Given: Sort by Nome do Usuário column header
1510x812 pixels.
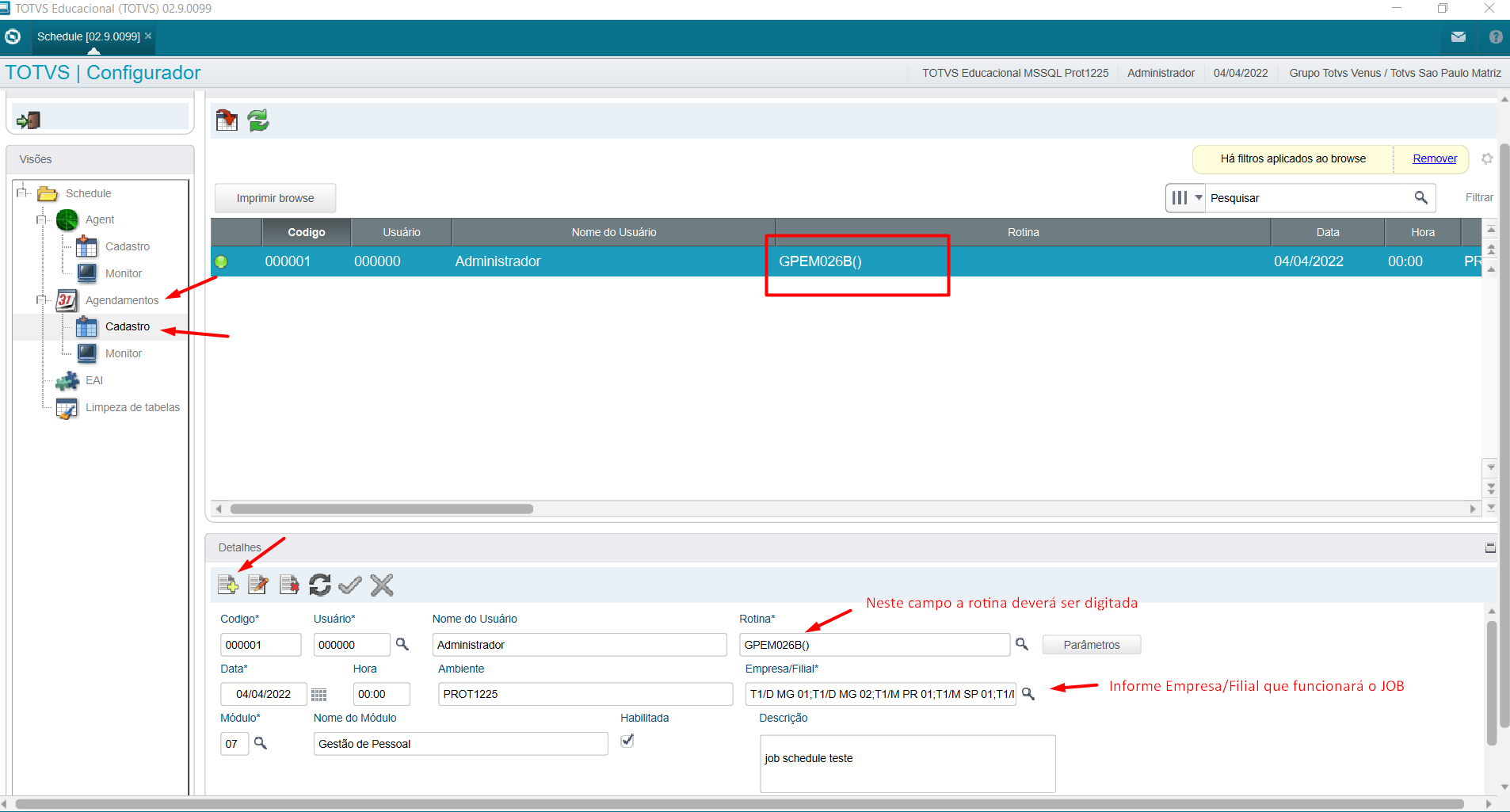Looking at the screenshot, I should click(x=614, y=232).
